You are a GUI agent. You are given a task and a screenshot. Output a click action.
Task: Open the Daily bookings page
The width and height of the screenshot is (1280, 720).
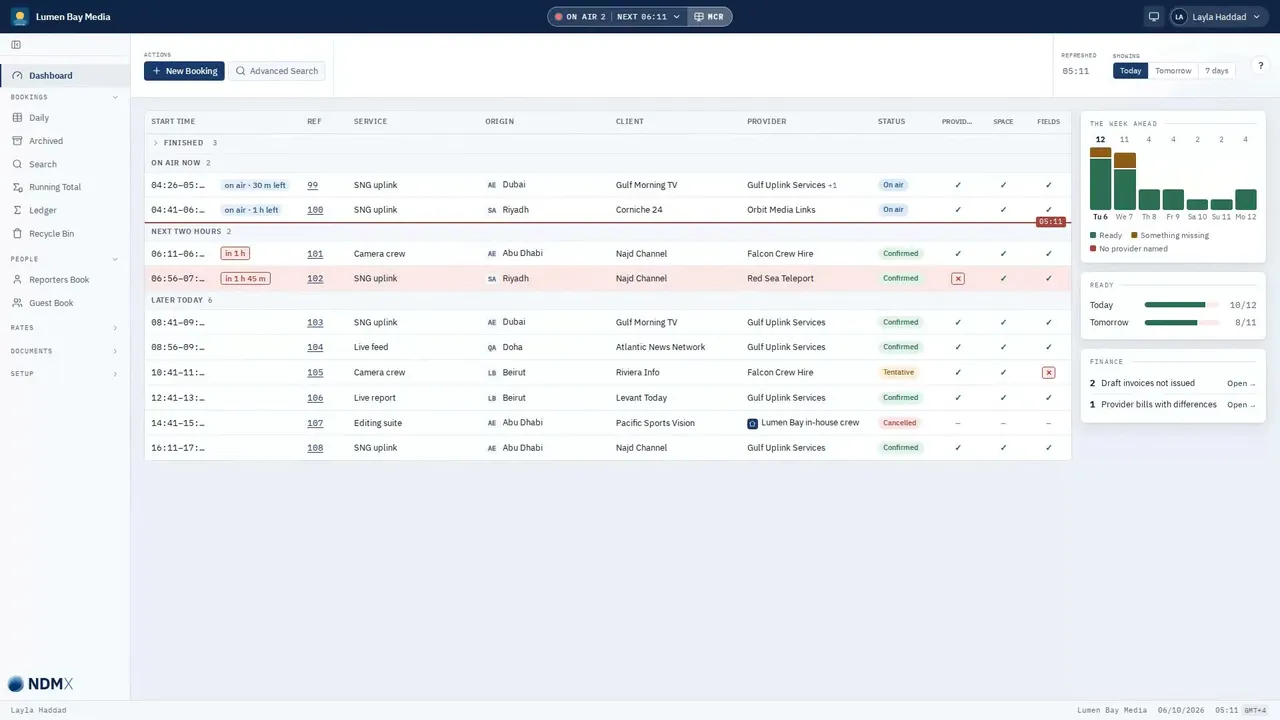pyautogui.click(x=65, y=118)
